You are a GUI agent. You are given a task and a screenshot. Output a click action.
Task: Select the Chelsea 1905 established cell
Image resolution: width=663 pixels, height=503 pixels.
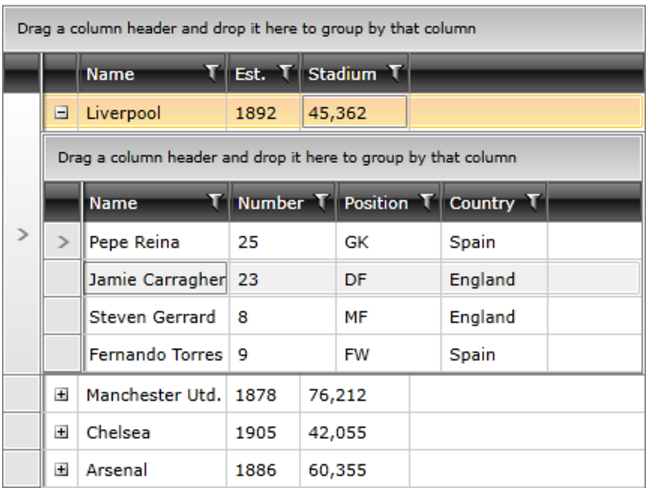point(263,433)
